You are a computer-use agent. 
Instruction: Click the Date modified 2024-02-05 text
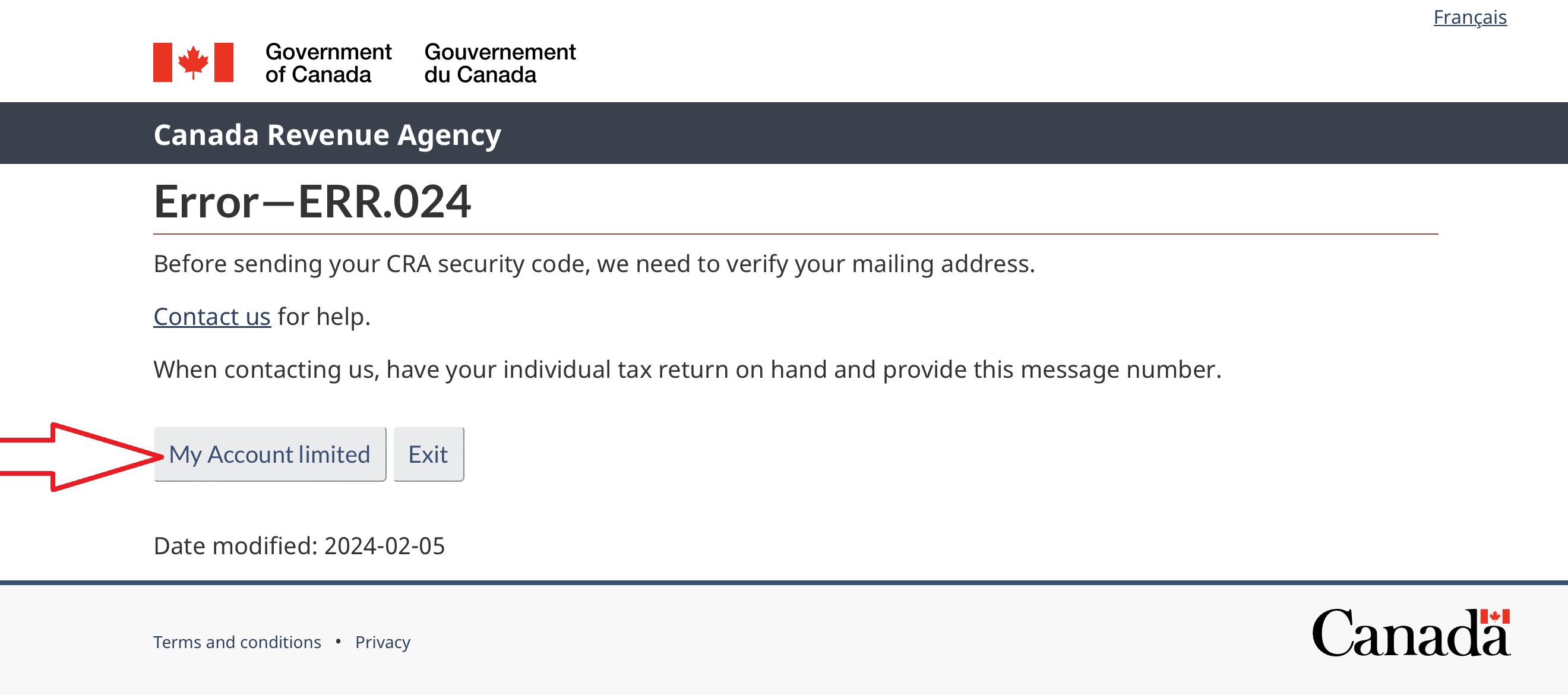299,546
